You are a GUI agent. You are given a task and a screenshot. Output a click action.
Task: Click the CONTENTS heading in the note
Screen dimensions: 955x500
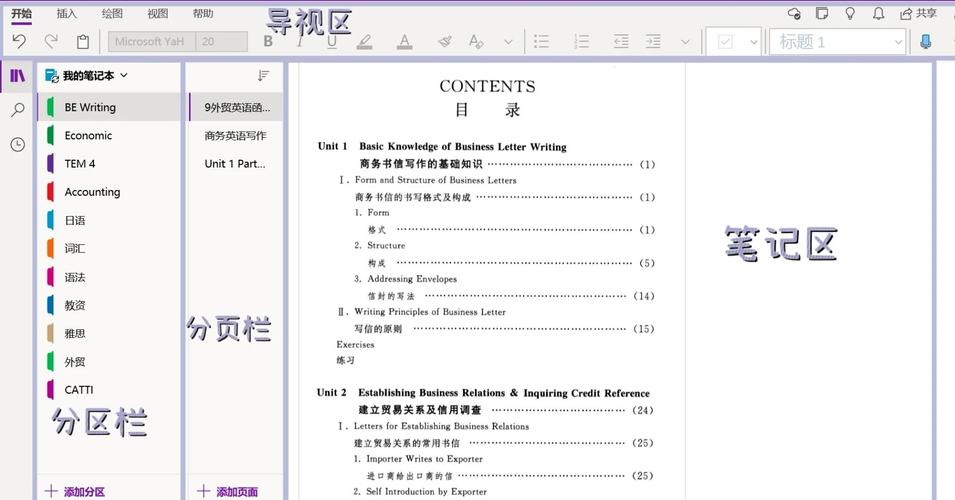tap(487, 86)
